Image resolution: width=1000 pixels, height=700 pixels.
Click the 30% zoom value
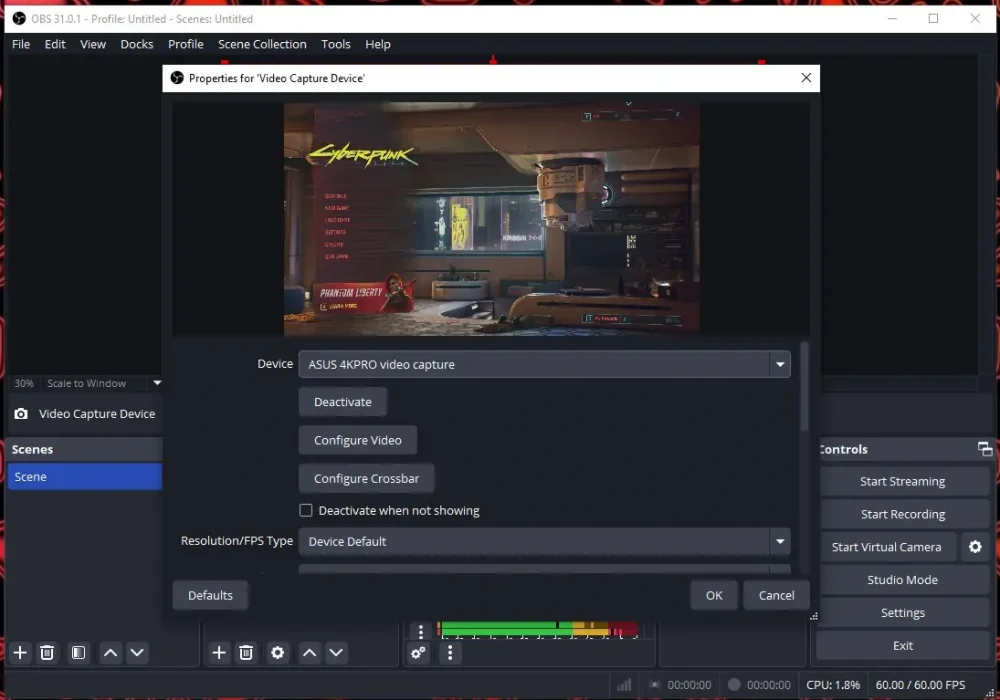[x=24, y=383]
